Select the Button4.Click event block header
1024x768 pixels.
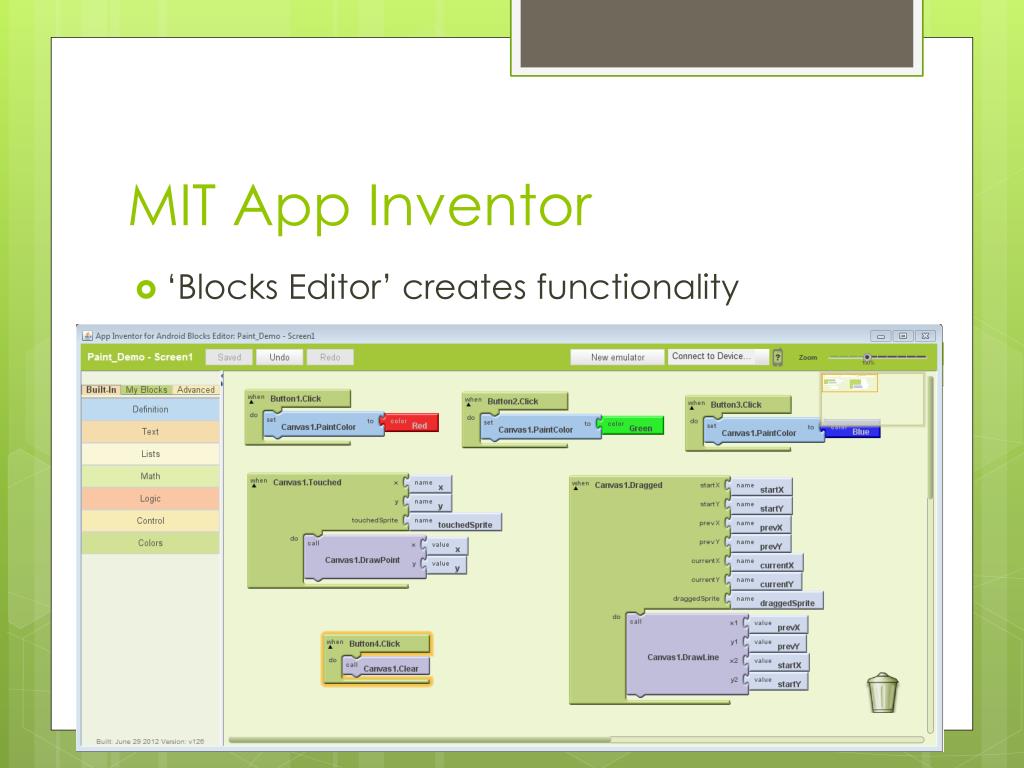pyautogui.click(x=378, y=644)
